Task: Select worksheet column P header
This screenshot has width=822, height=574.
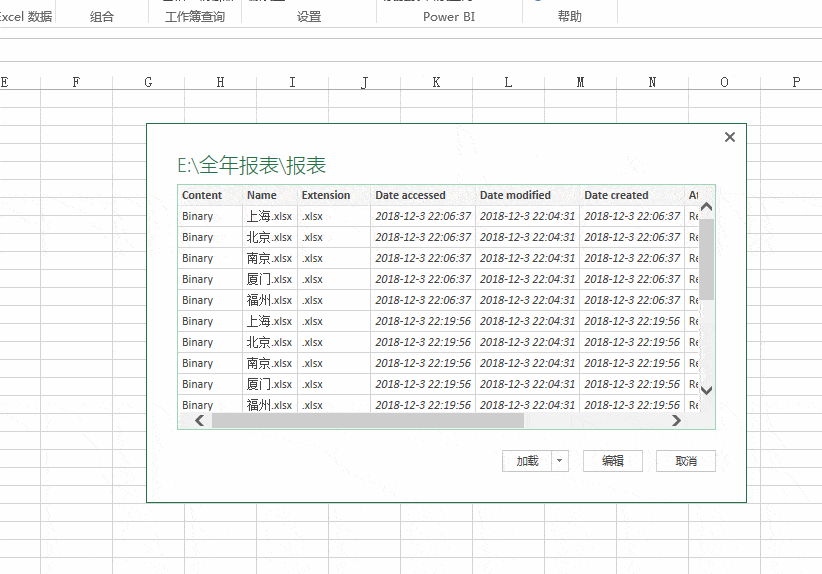Action: click(x=796, y=82)
